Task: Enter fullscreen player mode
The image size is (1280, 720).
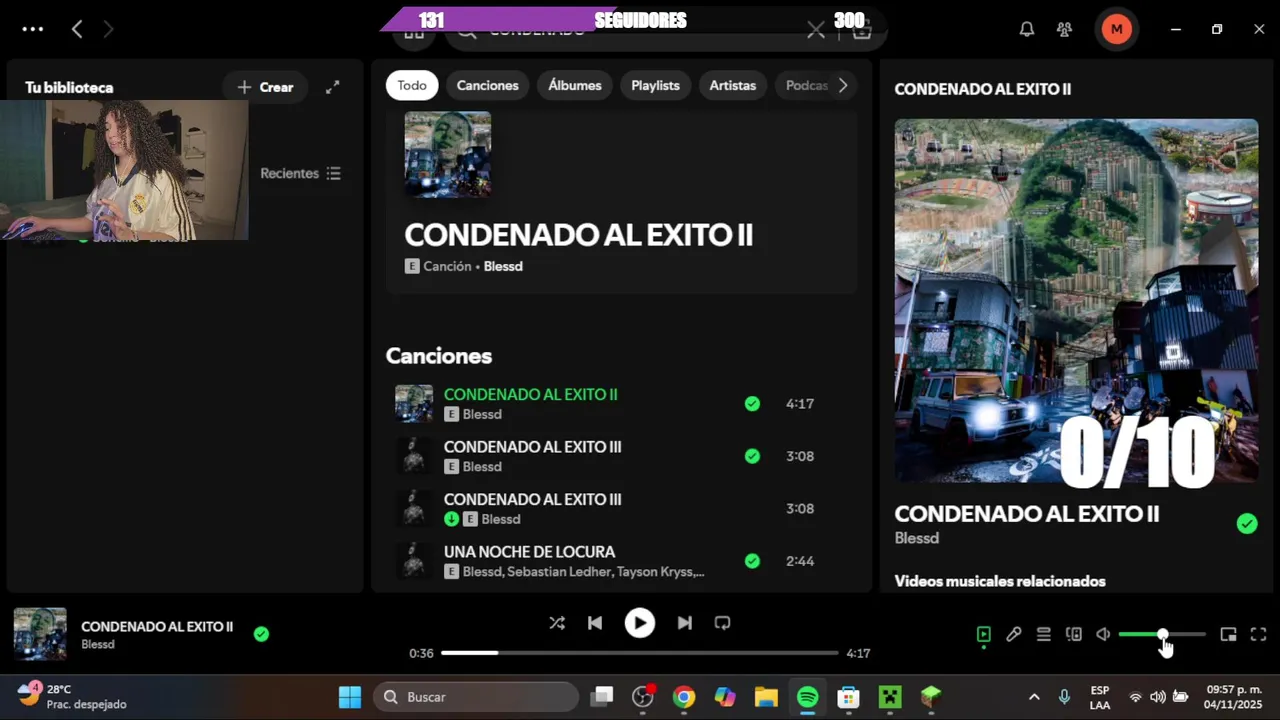Action: point(1259,634)
